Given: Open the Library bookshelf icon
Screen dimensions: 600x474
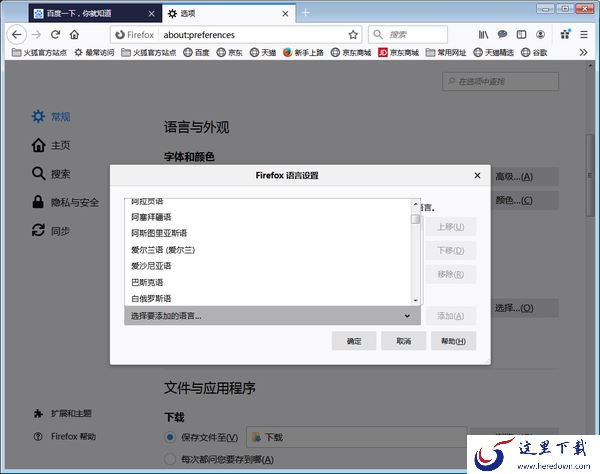Looking at the screenshot, I should point(483,35).
